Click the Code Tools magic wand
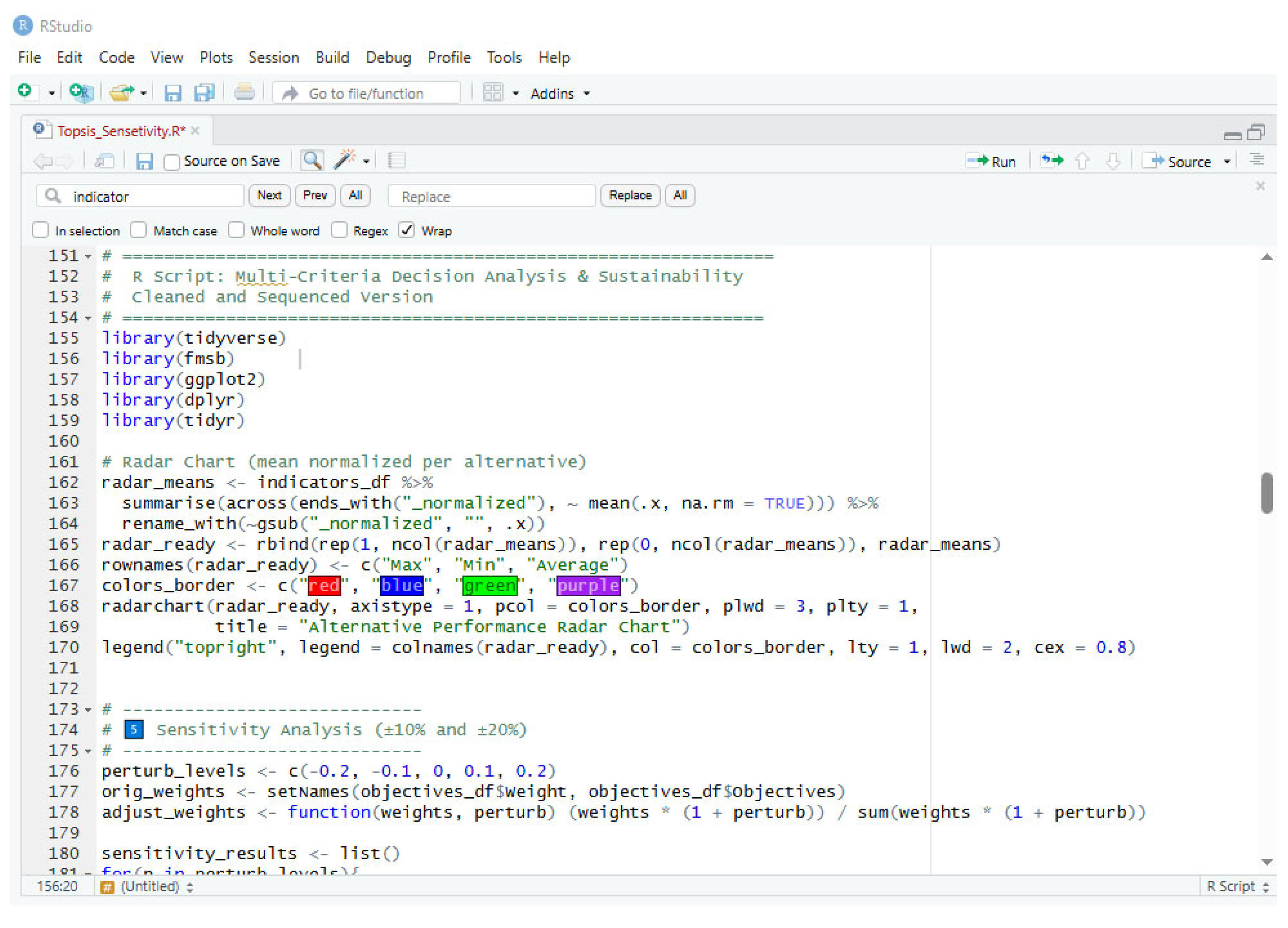This screenshot has height=928, width=1288. [x=345, y=161]
